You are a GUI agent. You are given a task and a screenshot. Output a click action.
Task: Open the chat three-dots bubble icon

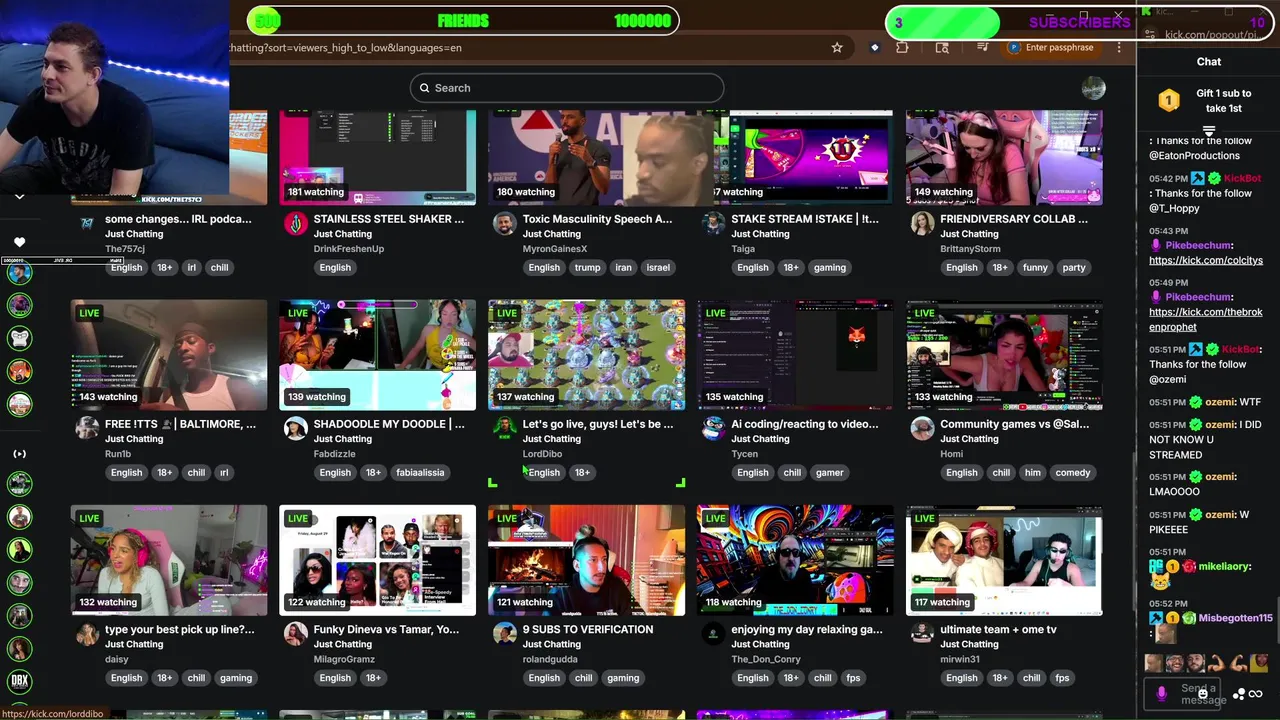point(1240,694)
